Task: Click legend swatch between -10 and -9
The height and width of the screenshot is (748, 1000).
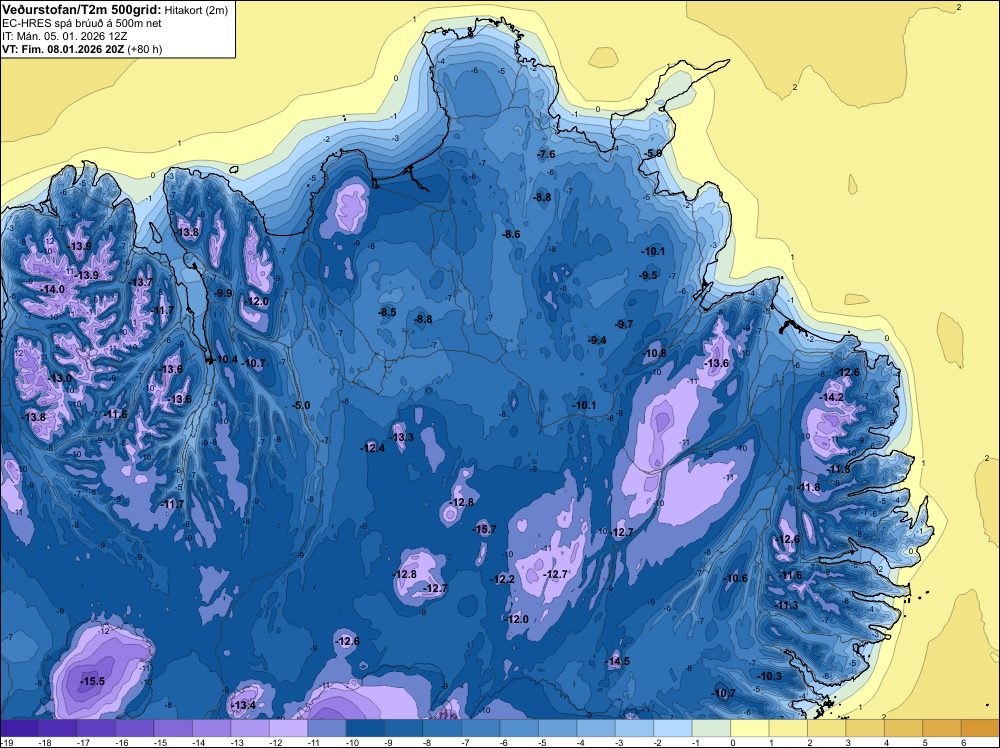Action: pyautogui.click(x=365, y=728)
